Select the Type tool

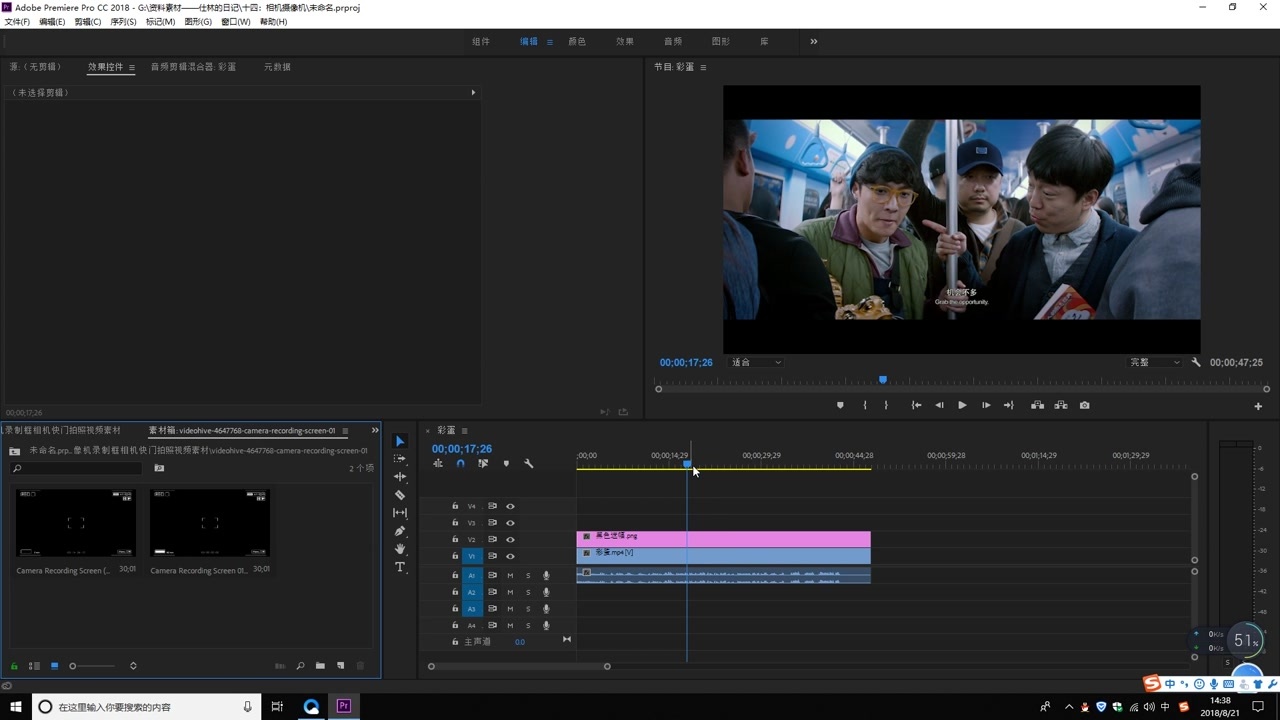coord(400,567)
